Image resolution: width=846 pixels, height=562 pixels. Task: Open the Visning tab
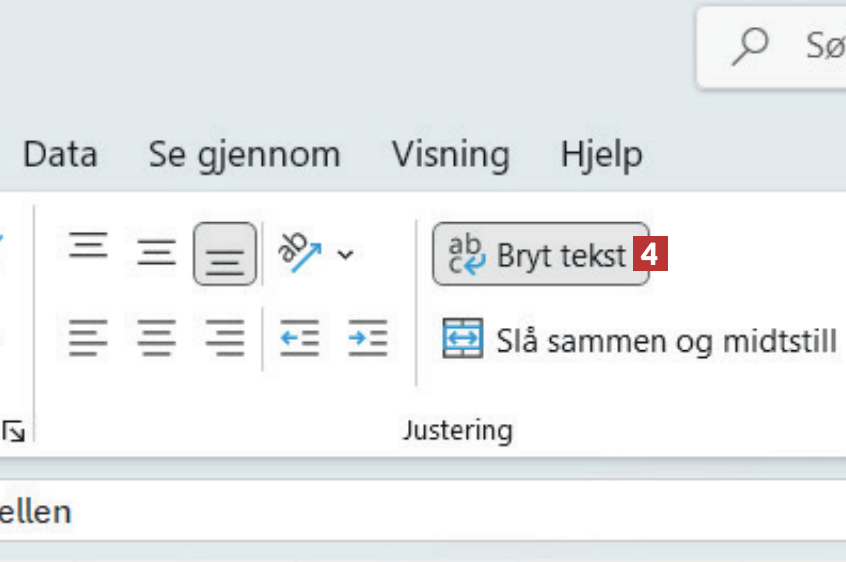pos(450,155)
